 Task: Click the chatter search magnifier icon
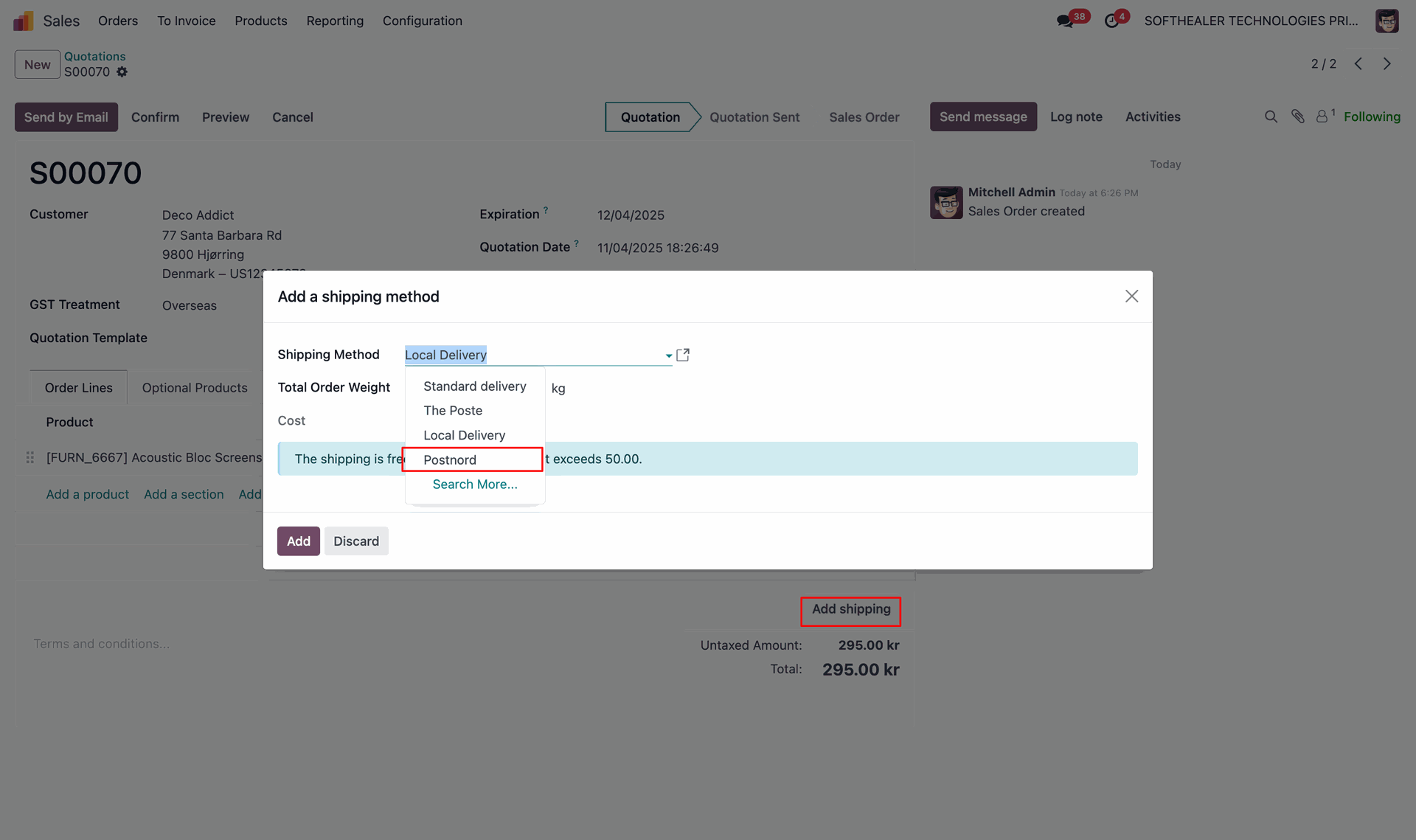1271,117
